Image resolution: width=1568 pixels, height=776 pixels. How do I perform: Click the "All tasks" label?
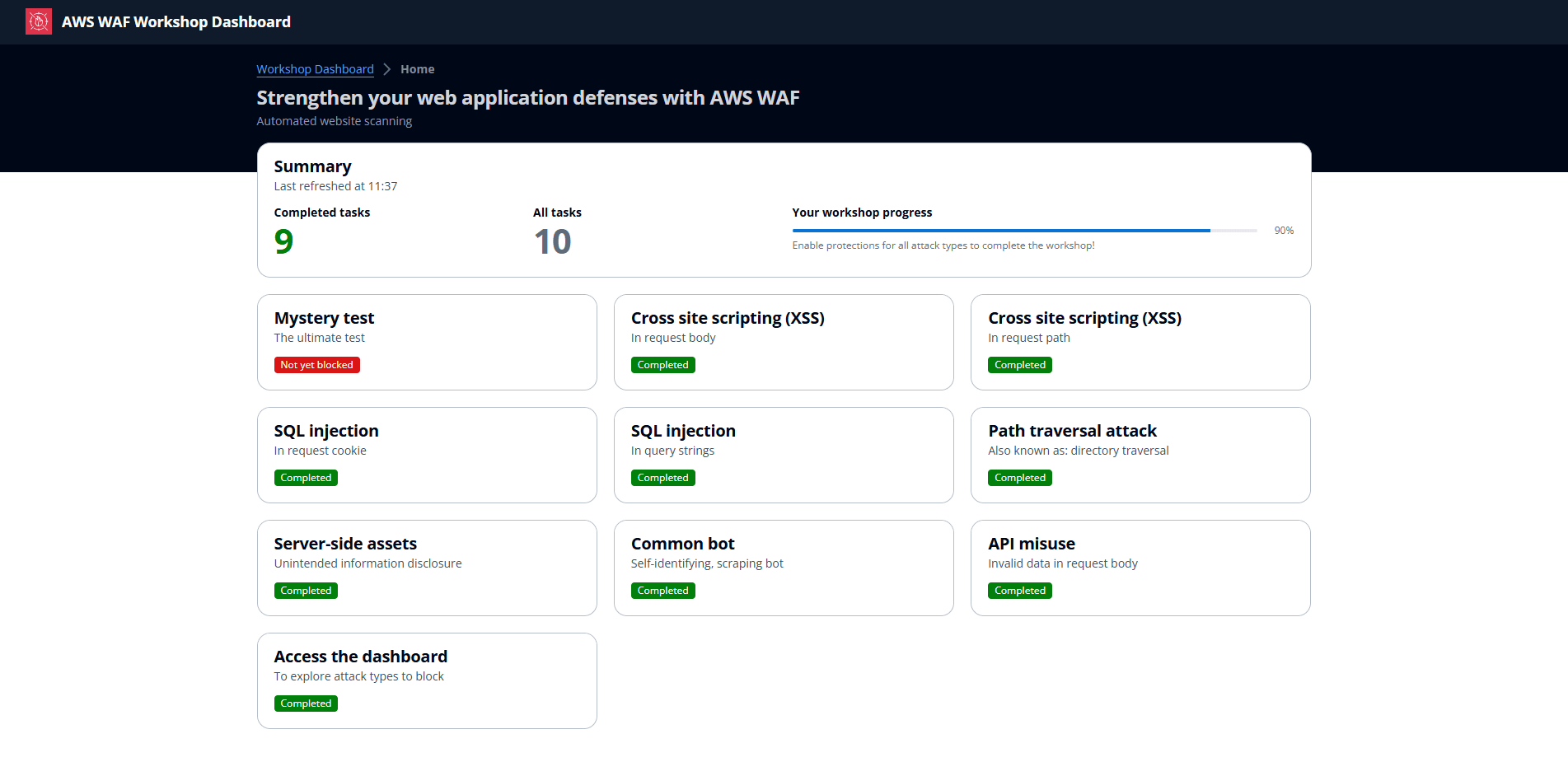click(557, 213)
